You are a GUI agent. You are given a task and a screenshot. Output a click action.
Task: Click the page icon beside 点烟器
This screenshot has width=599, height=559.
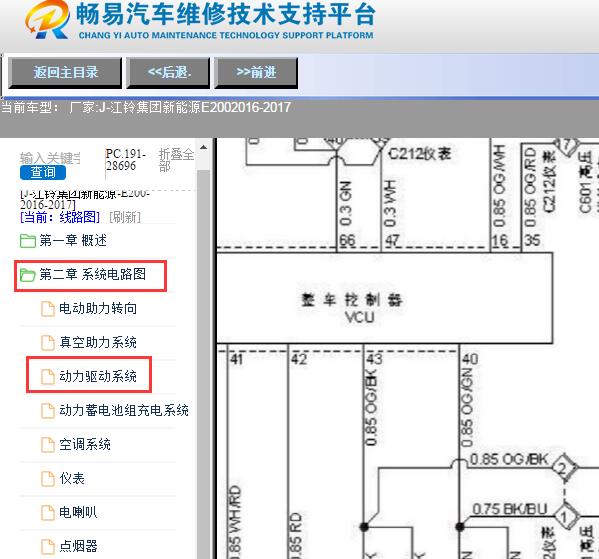click(48, 547)
